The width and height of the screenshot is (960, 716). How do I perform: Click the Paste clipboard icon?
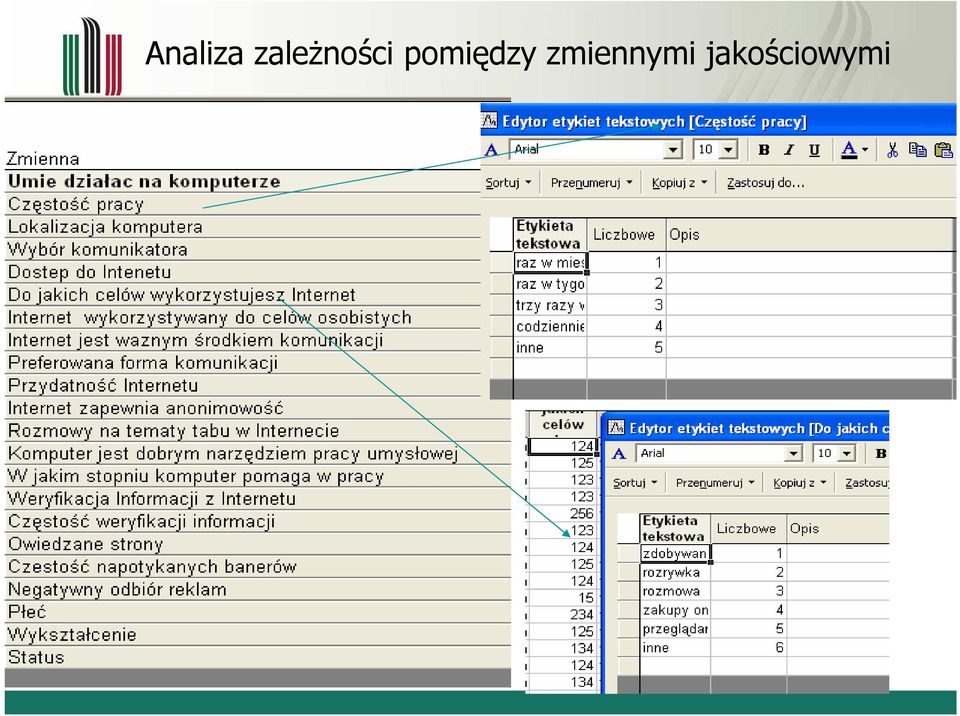(x=943, y=149)
